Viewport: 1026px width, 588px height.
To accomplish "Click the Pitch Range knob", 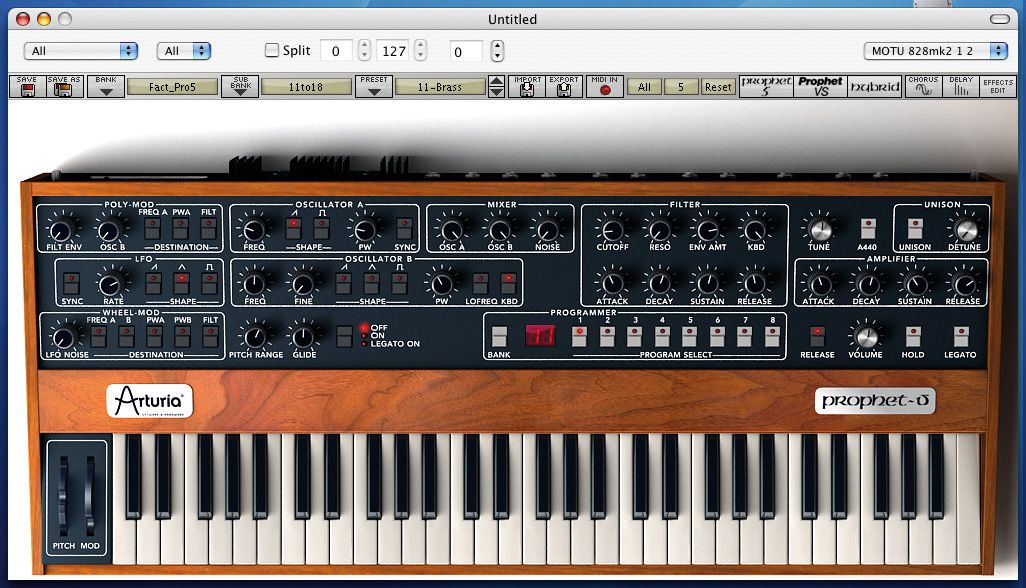I will coord(255,337).
